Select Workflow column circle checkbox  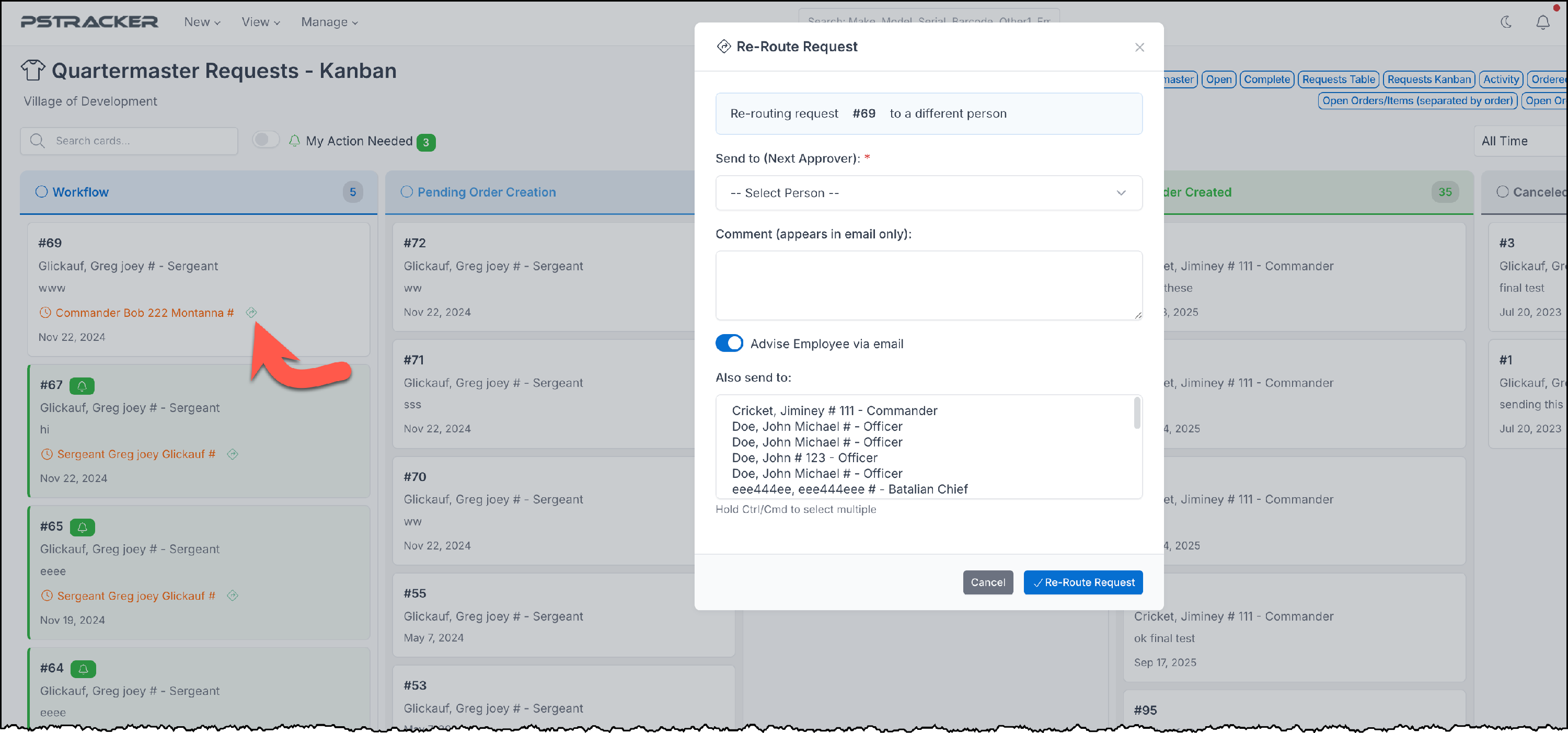pyautogui.click(x=41, y=192)
